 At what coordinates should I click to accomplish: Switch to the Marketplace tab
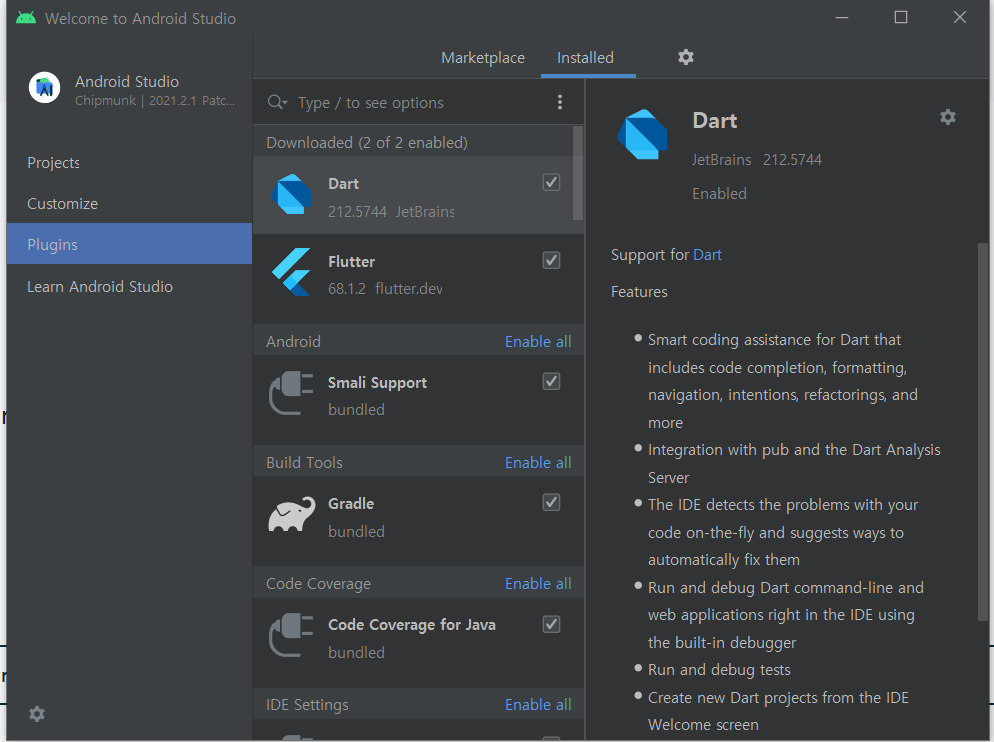click(483, 58)
